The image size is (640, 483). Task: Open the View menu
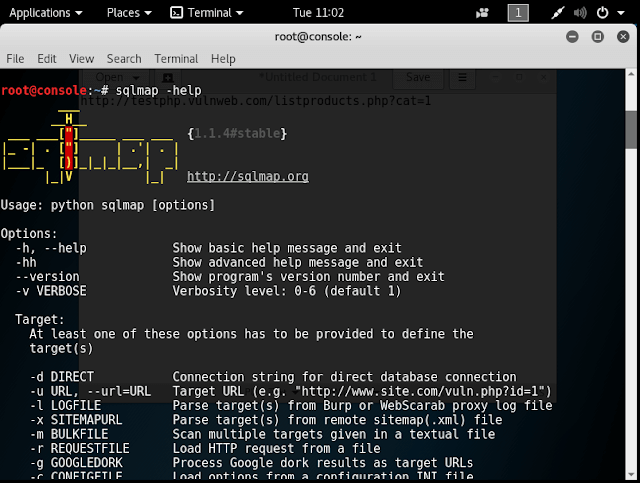[x=81, y=59]
